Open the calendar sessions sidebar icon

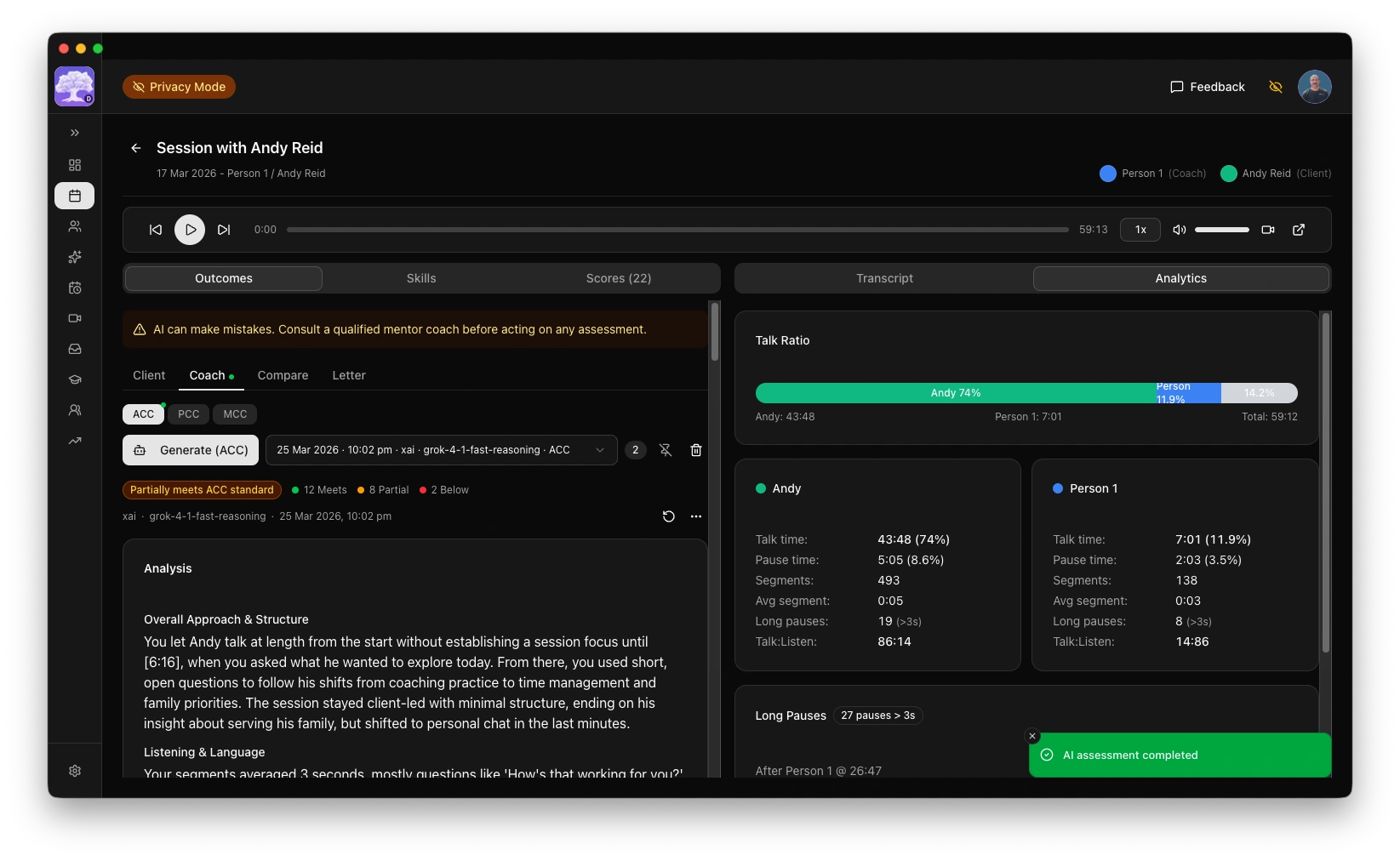click(x=75, y=196)
